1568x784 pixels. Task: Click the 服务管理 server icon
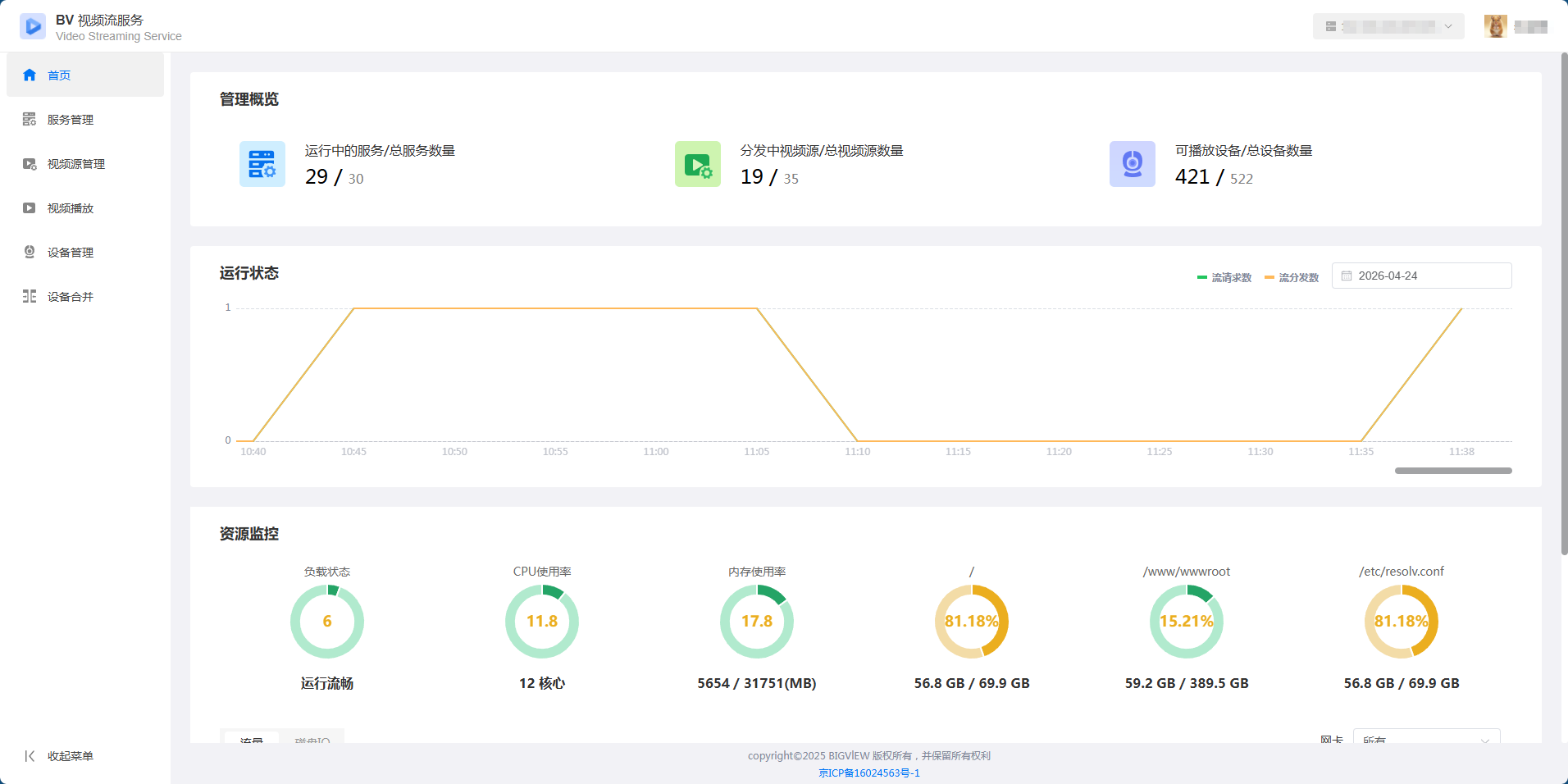[30, 119]
